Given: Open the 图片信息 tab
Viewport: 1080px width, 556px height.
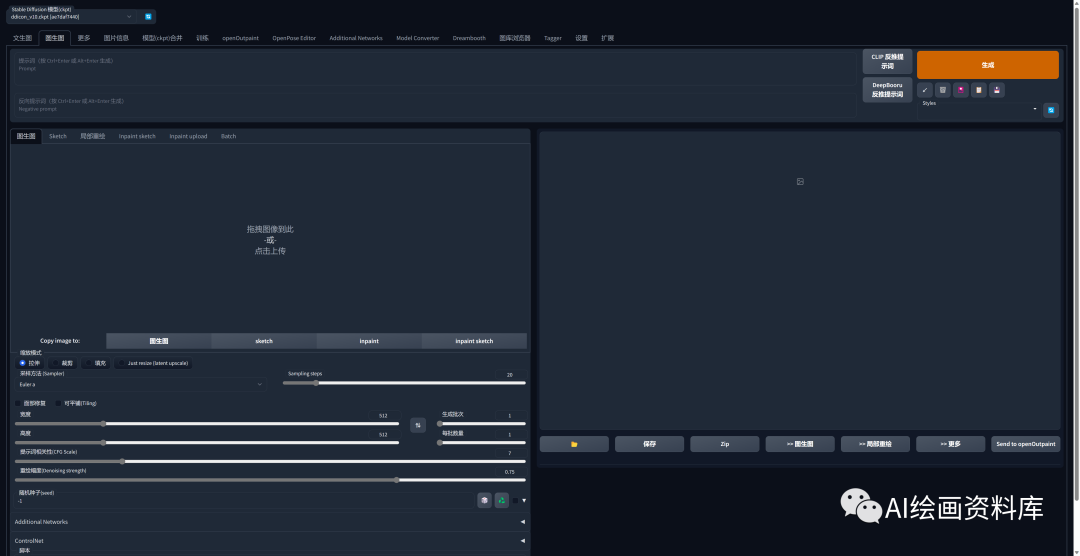Looking at the screenshot, I should (x=116, y=38).
